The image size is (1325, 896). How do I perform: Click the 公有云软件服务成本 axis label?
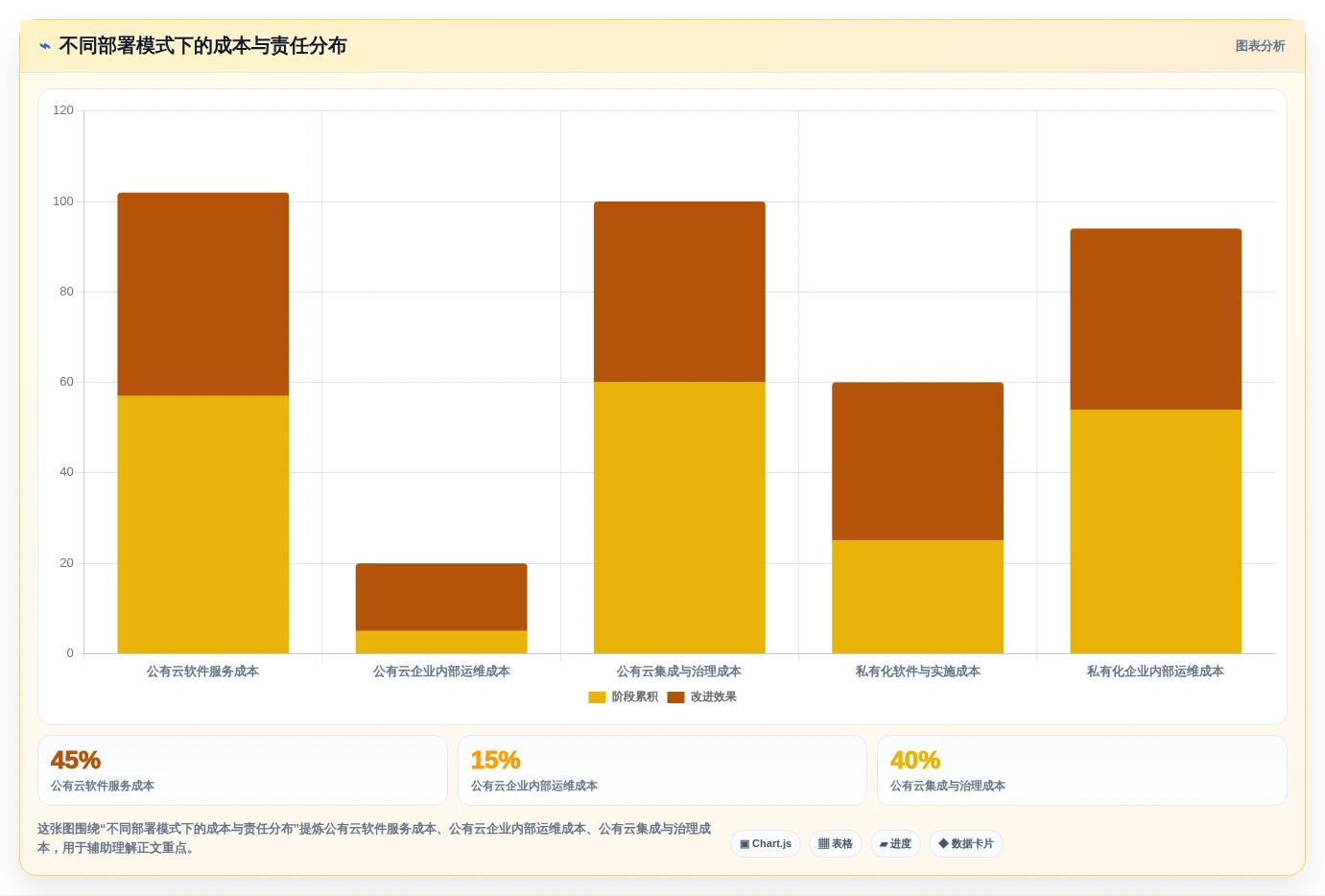[x=202, y=672]
